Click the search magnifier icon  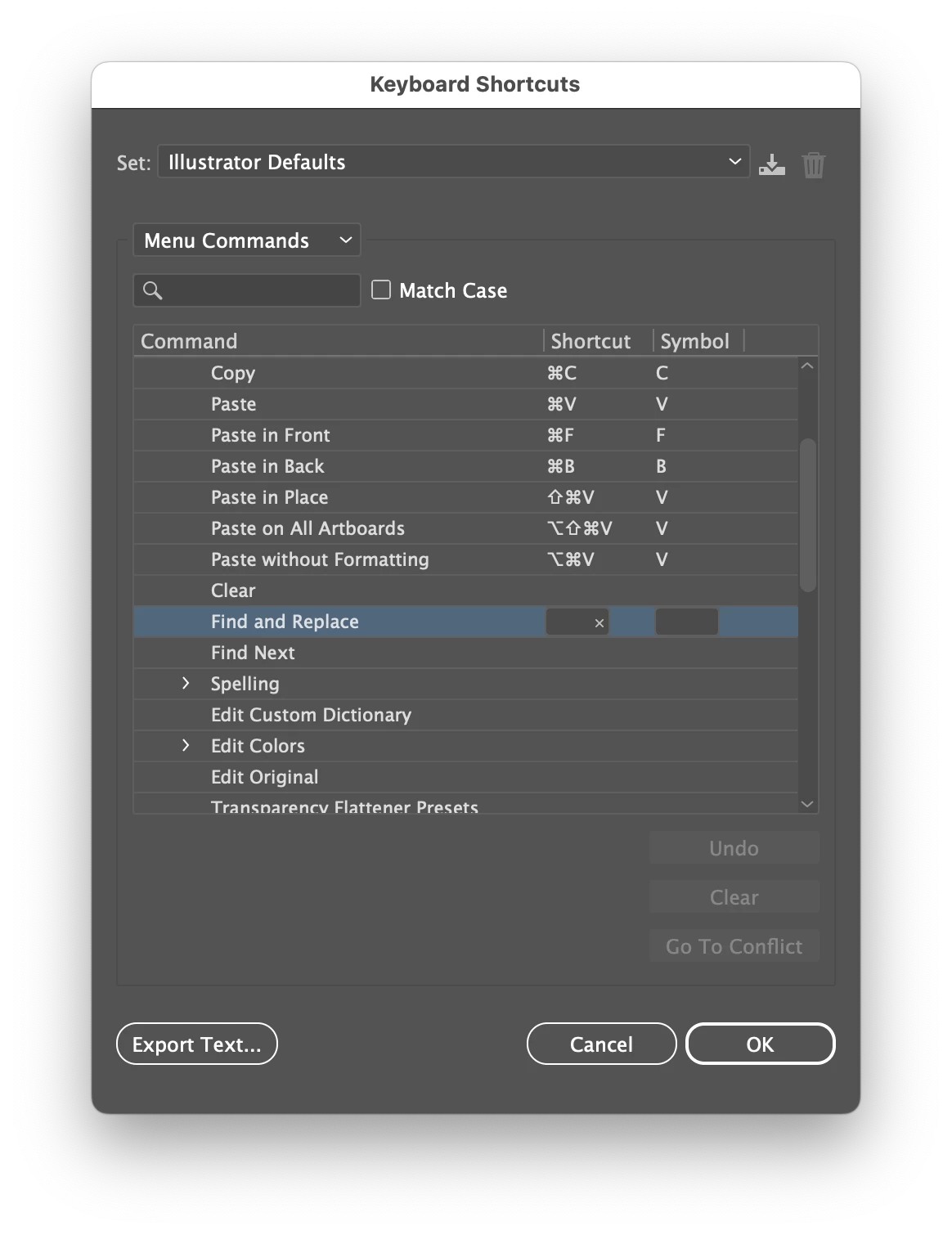152,290
